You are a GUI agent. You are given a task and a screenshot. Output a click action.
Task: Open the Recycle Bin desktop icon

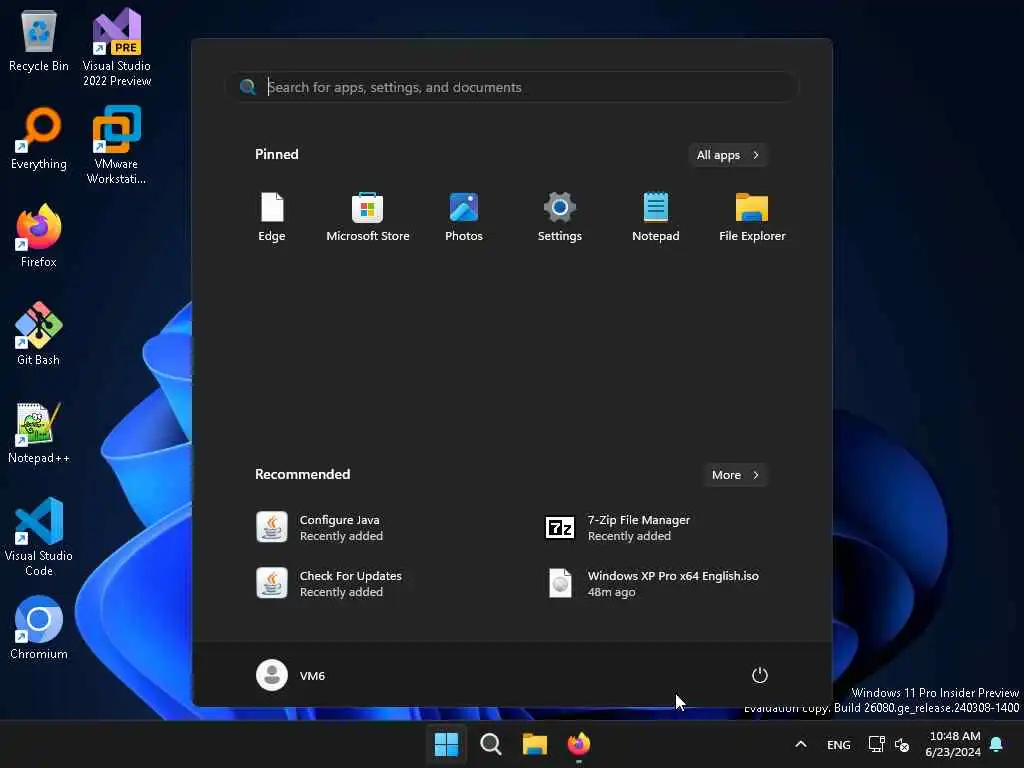click(x=39, y=40)
